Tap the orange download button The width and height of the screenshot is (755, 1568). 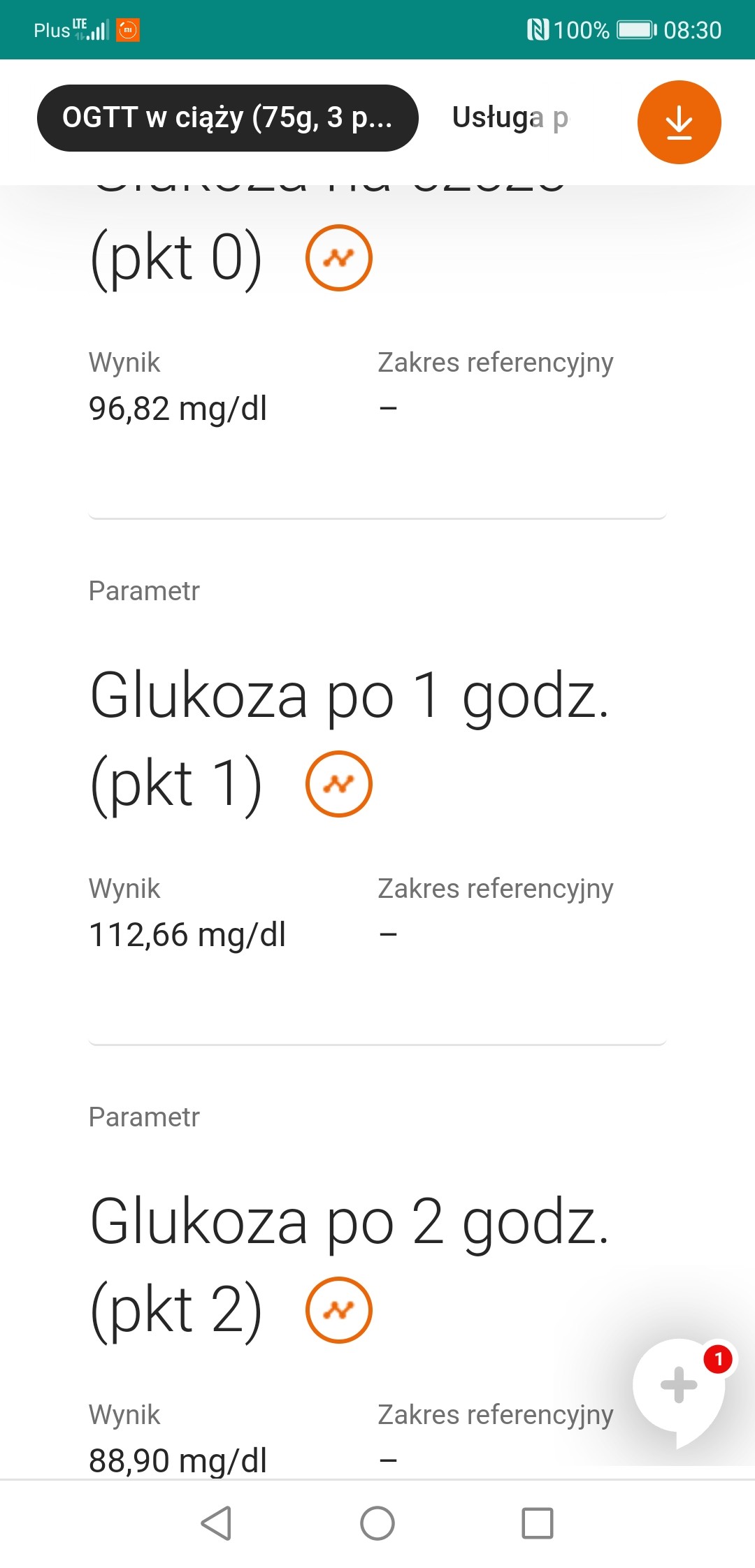[679, 122]
